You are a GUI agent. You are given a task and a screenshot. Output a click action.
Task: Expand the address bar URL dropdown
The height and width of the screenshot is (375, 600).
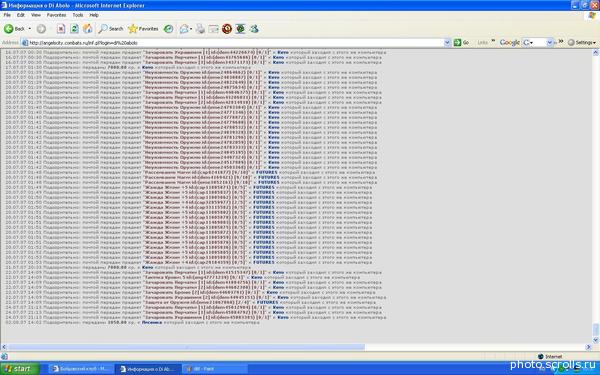(x=447, y=42)
